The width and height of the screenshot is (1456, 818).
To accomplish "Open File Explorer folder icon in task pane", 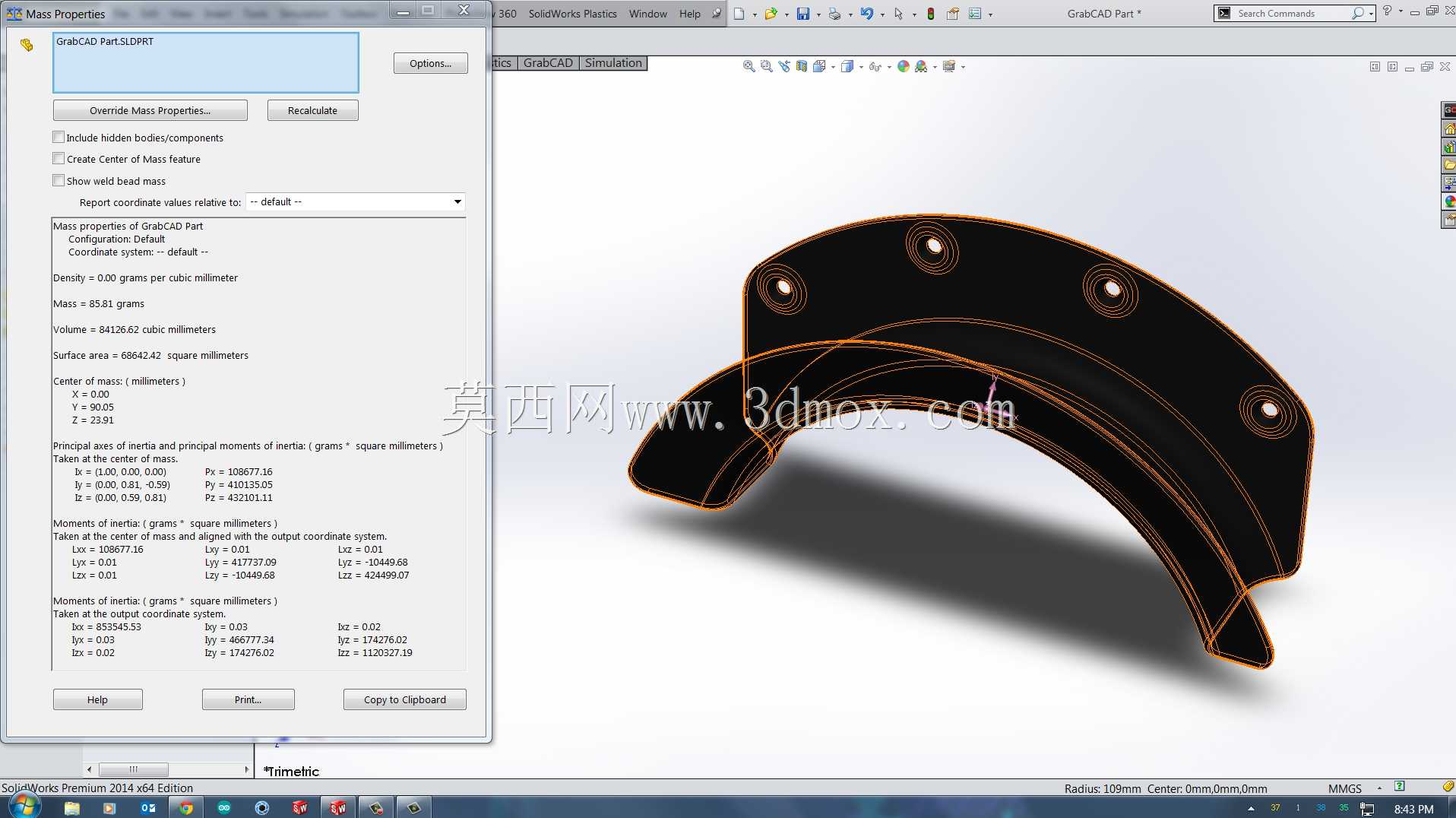I will pos(1449,165).
